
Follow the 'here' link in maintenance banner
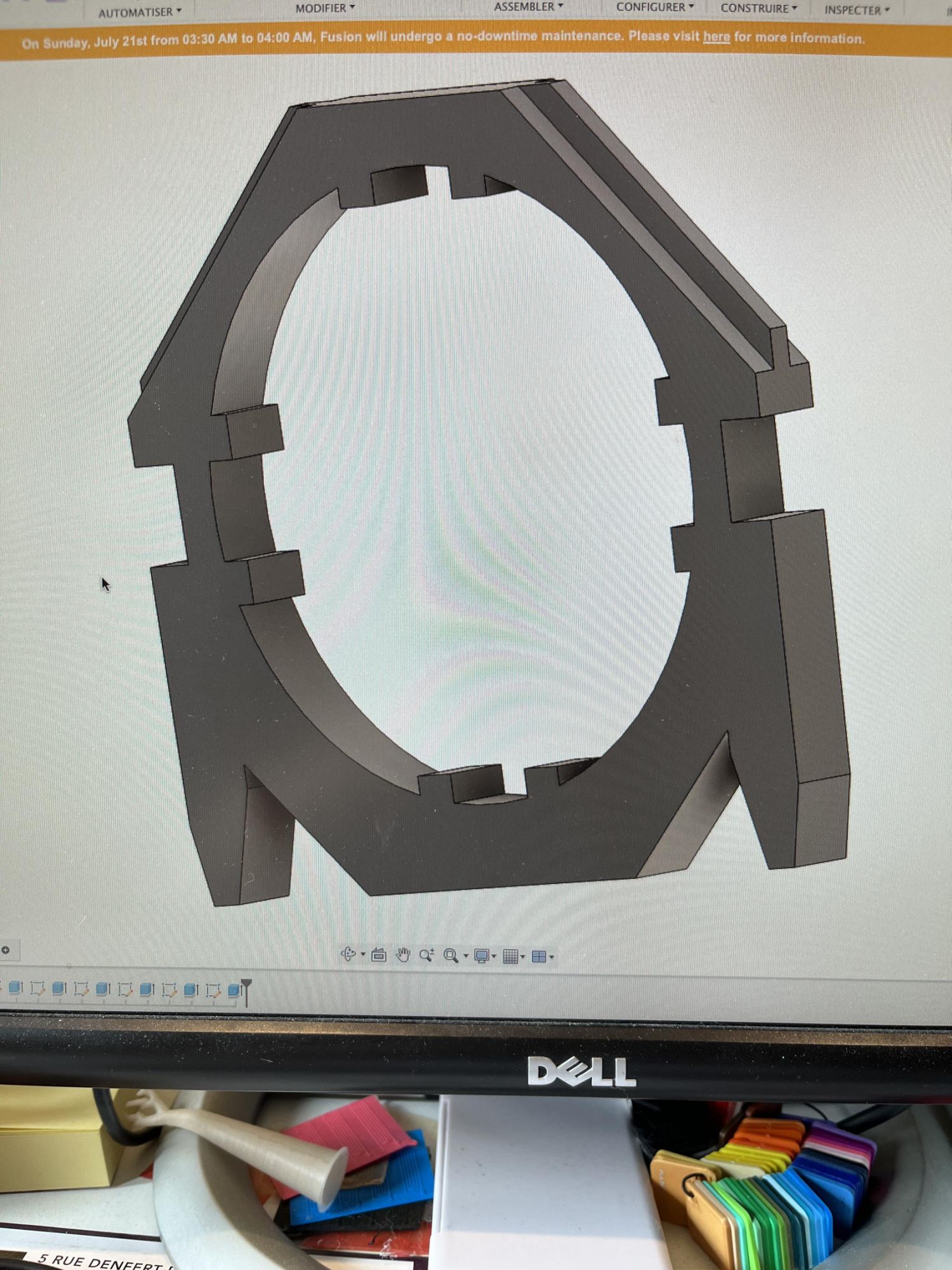click(716, 37)
